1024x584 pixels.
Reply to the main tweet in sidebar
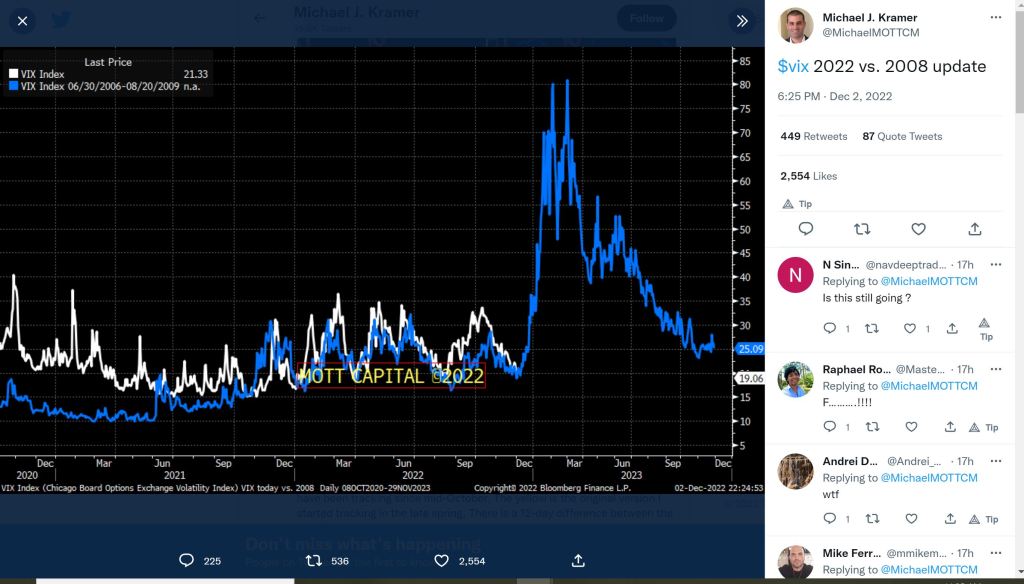click(x=806, y=229)
